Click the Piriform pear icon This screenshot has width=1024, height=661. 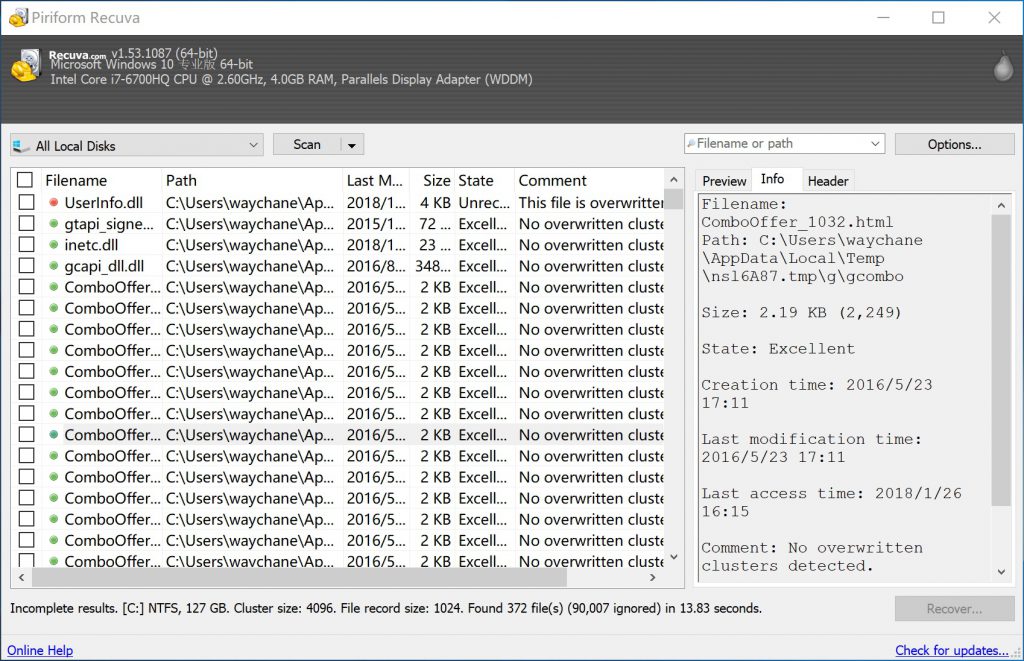point(1003,66)
